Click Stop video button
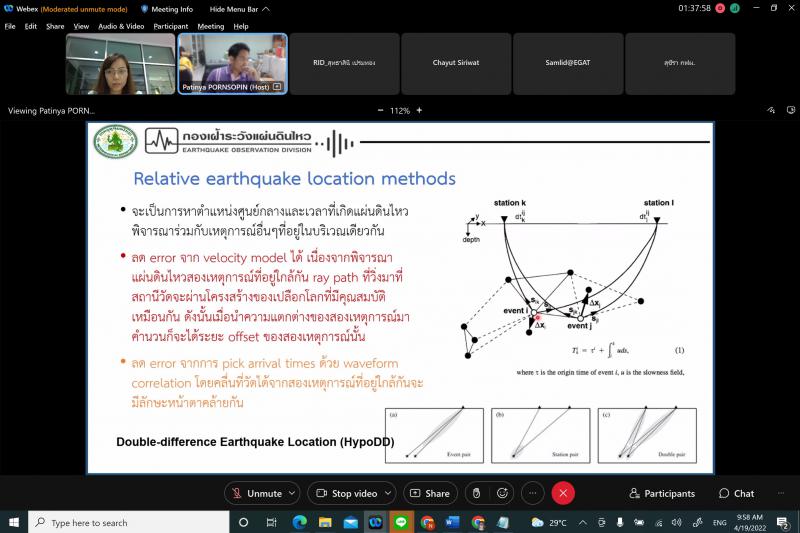 coord(348,493)
